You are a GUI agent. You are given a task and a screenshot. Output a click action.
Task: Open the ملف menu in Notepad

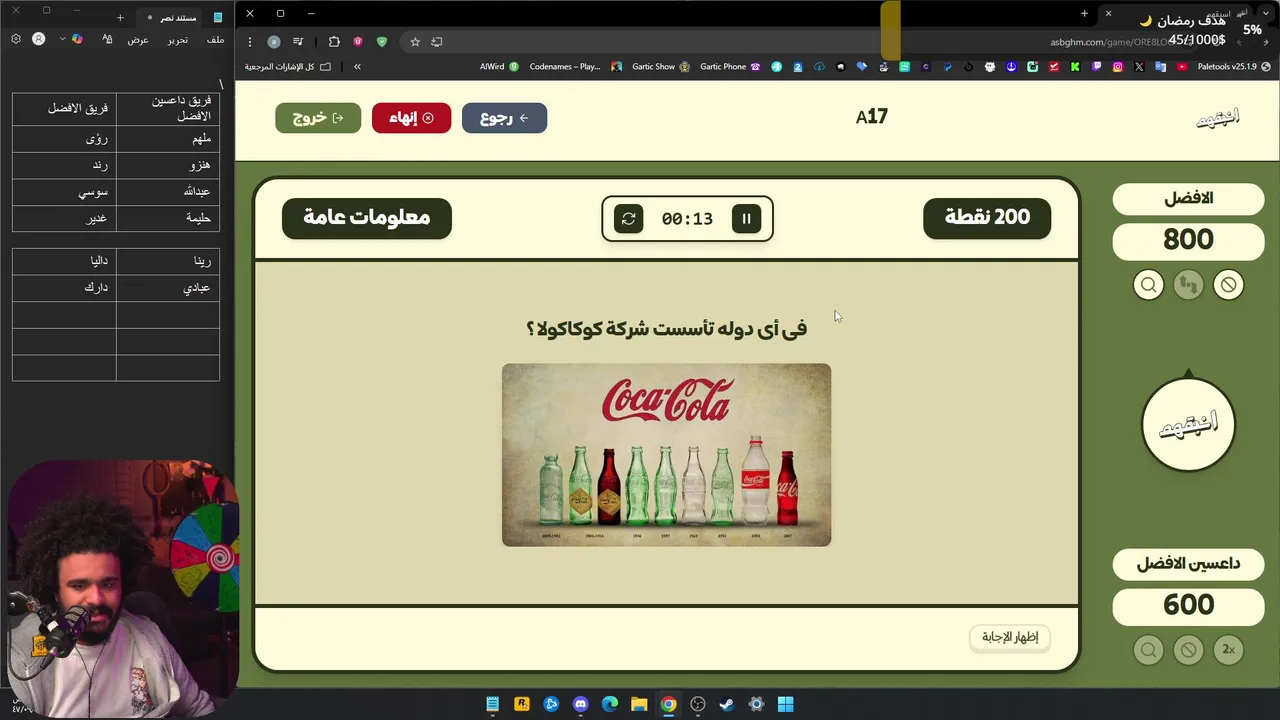[215, 39]
